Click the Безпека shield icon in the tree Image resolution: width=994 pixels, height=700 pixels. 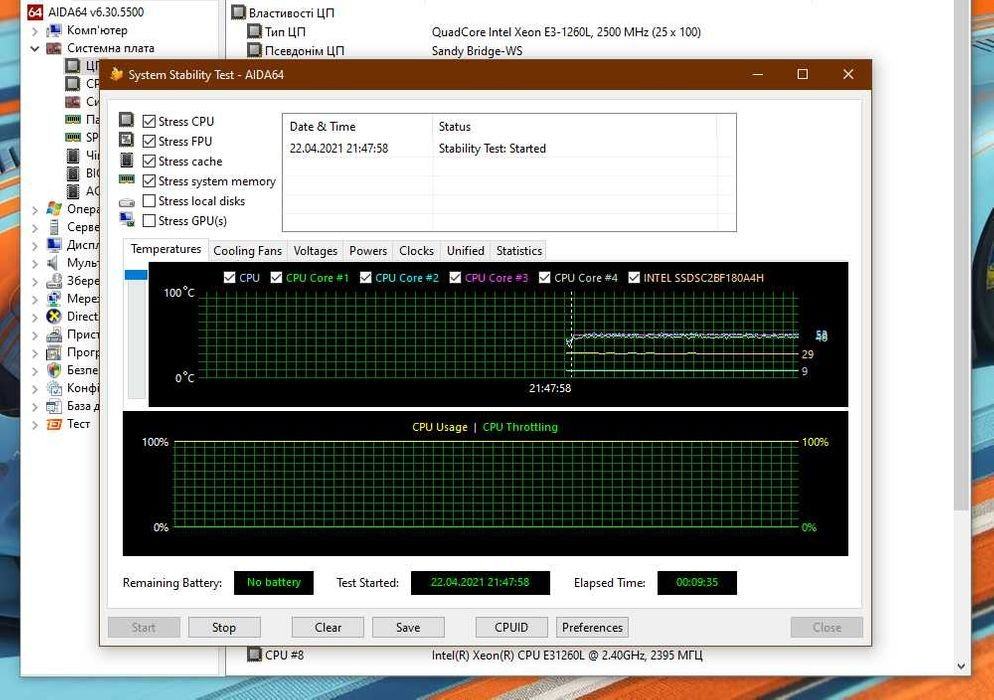(x=55, y=370)
